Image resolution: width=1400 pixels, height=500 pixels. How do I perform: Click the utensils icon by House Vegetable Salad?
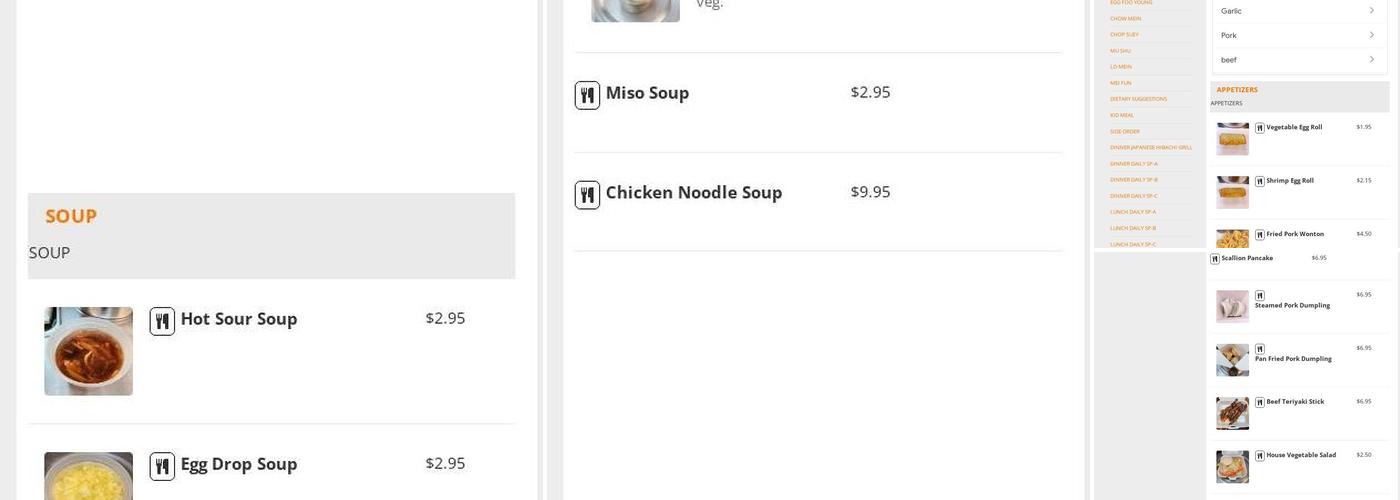click(1260, 456)
